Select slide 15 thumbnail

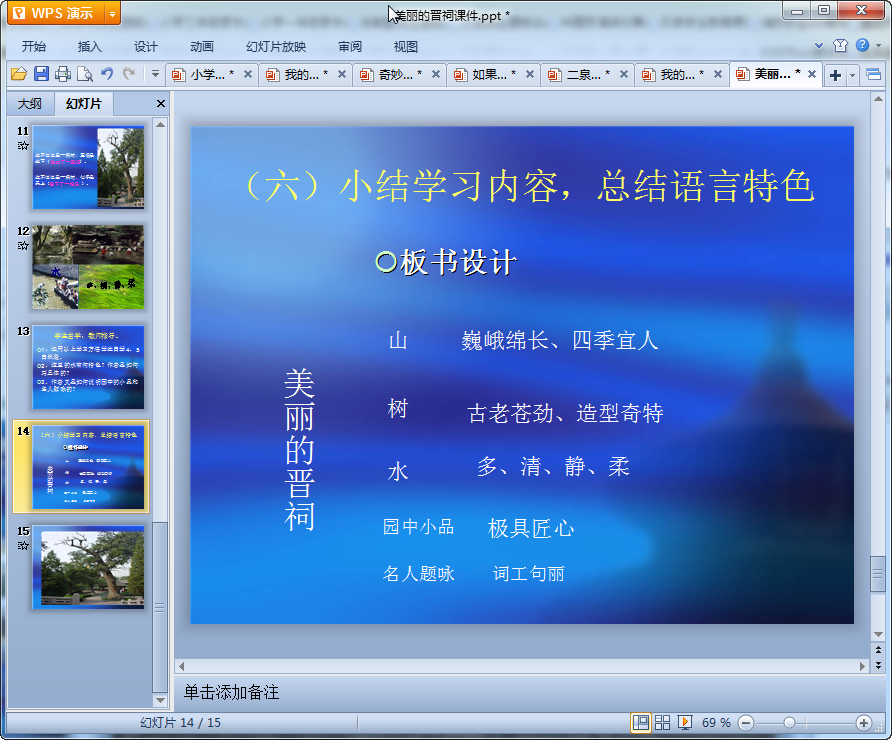point(88,567)
